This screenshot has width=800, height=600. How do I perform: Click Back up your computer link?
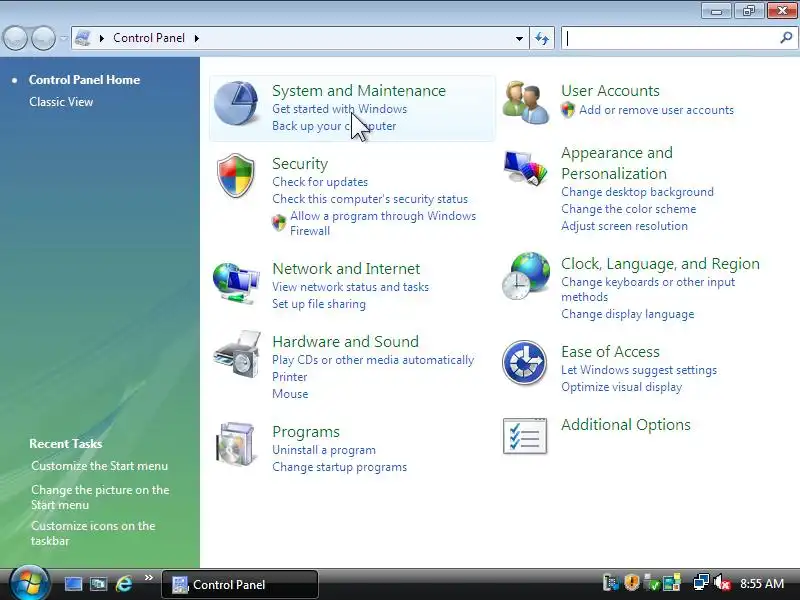coord(334,126)
